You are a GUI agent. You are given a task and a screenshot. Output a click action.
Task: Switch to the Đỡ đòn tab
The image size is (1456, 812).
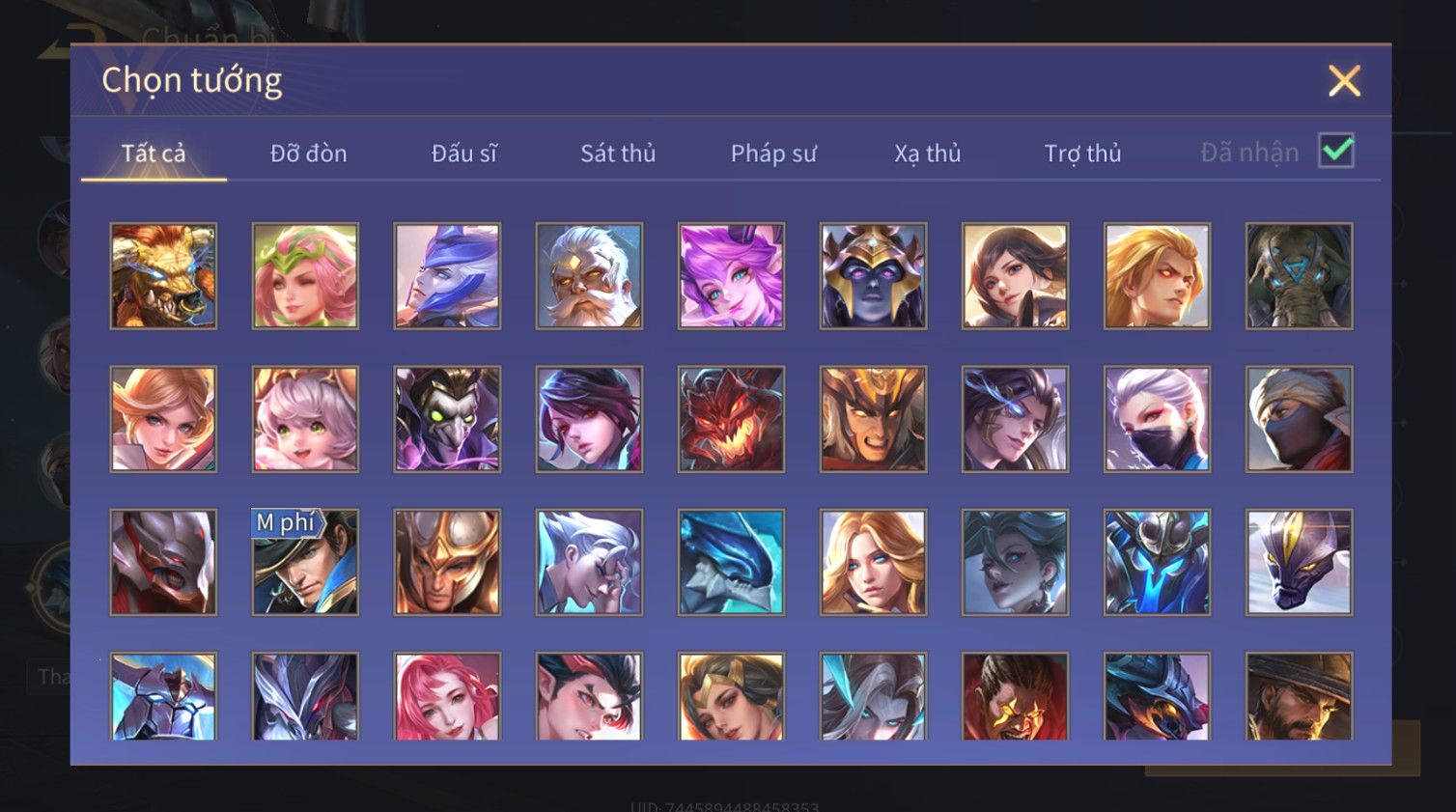coord(308,153)
